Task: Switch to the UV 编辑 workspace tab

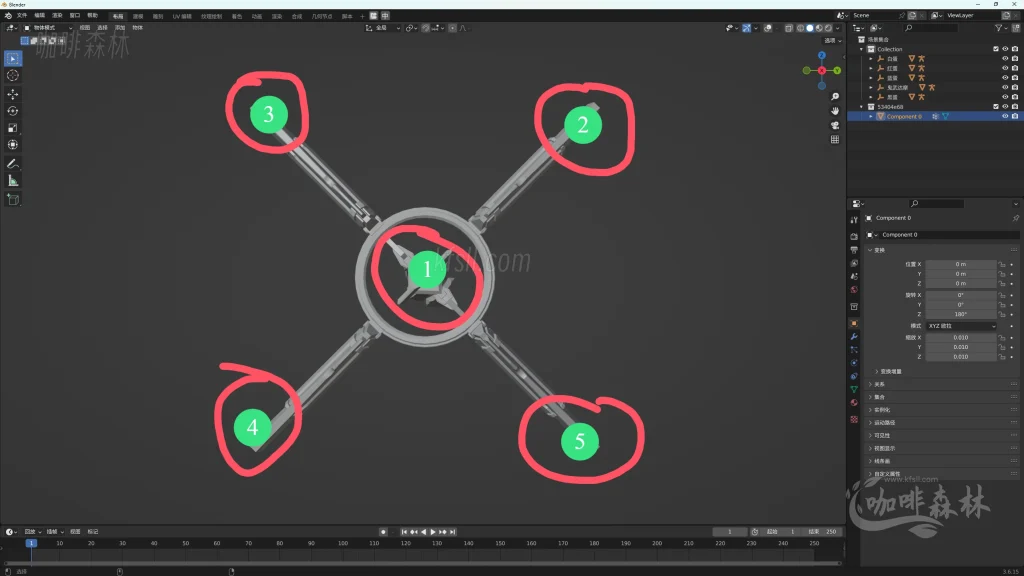Action: point(182,16)
